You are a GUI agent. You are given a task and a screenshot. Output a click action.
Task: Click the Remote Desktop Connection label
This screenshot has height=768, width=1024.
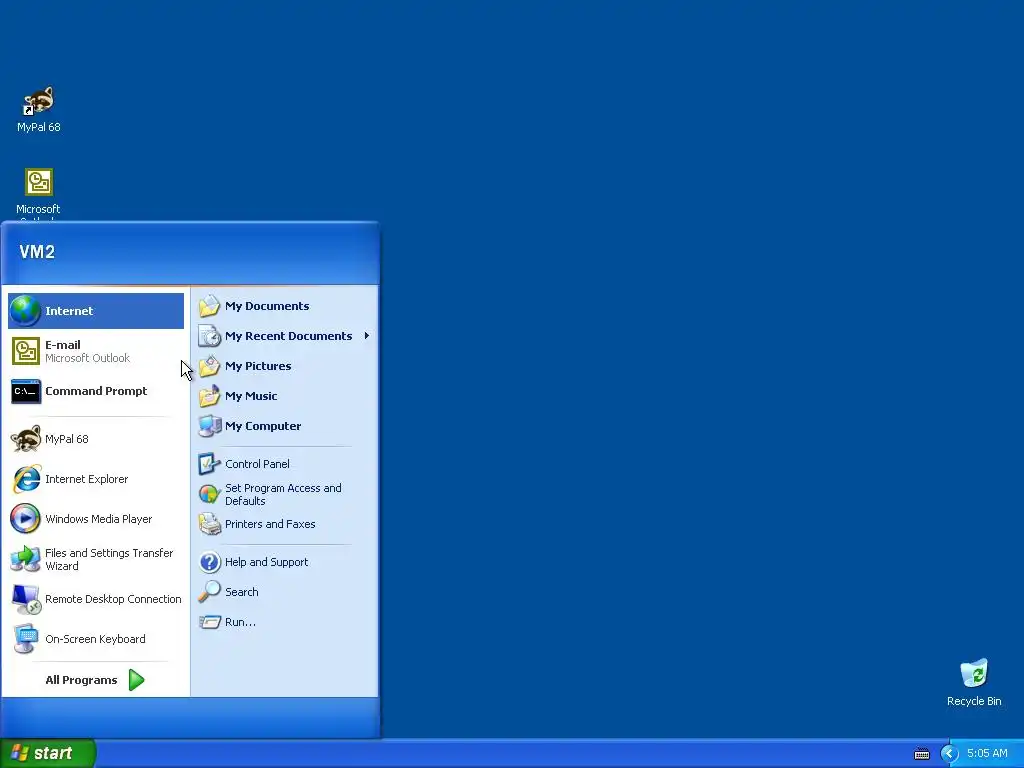[113, 599]
